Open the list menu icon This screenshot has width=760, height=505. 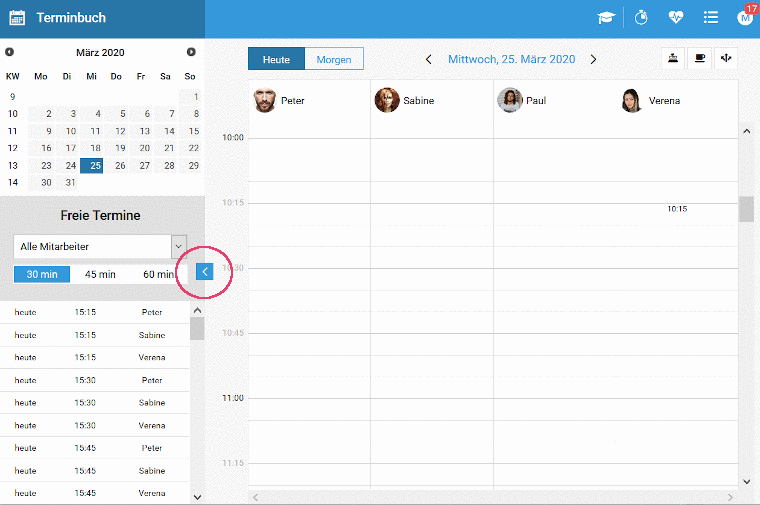pos(711,17)
